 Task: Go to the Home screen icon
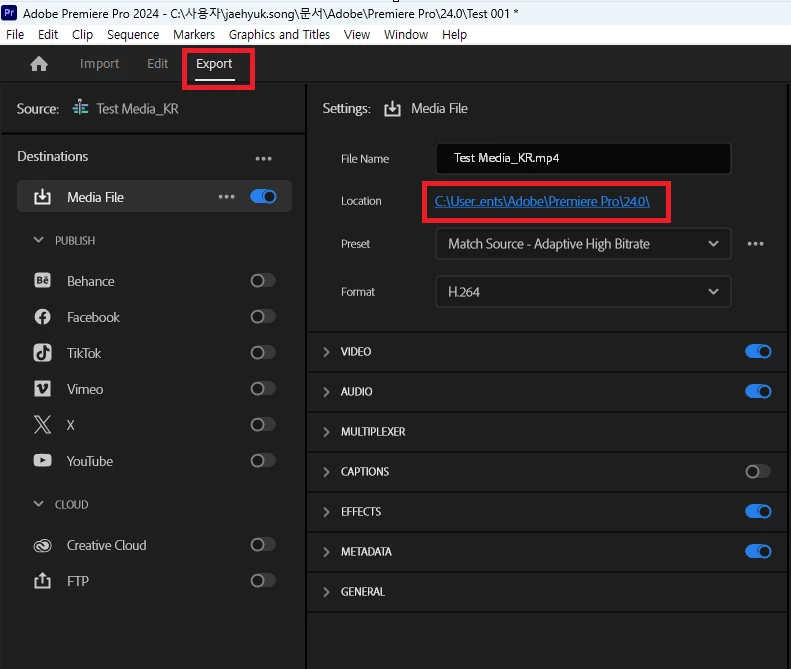(x=39, y=64)
